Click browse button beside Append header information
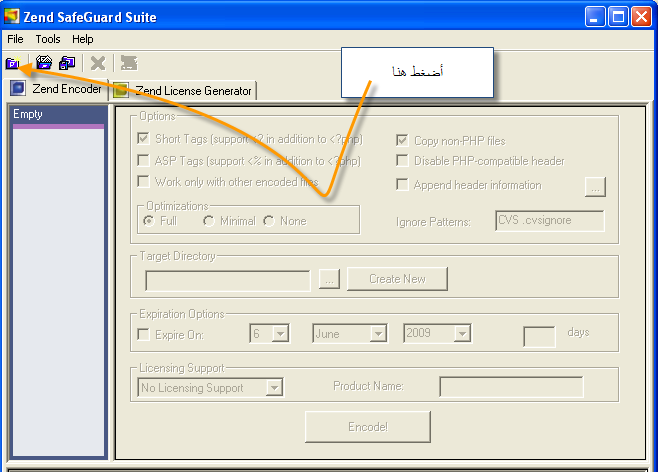The width and height of the screenshot is (658, 472). pyautogui.click(x=595, y=187)
